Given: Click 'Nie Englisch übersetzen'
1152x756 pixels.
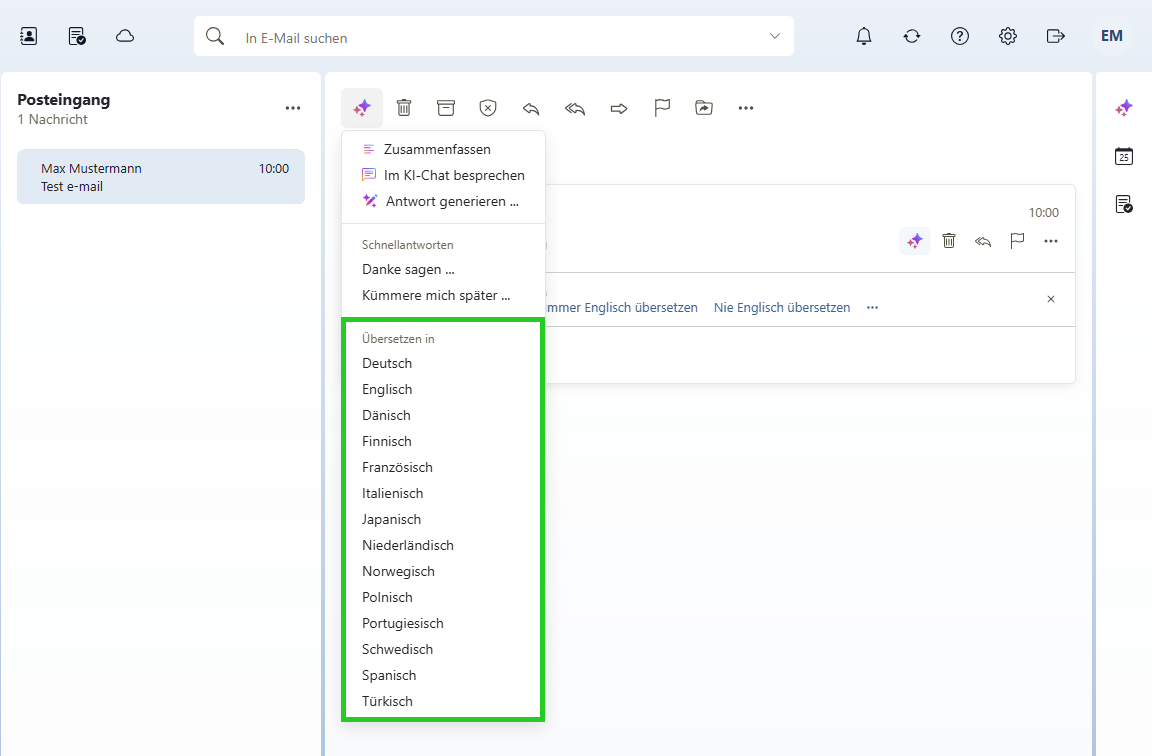Looking at the screenshot, I should point(781,307).
